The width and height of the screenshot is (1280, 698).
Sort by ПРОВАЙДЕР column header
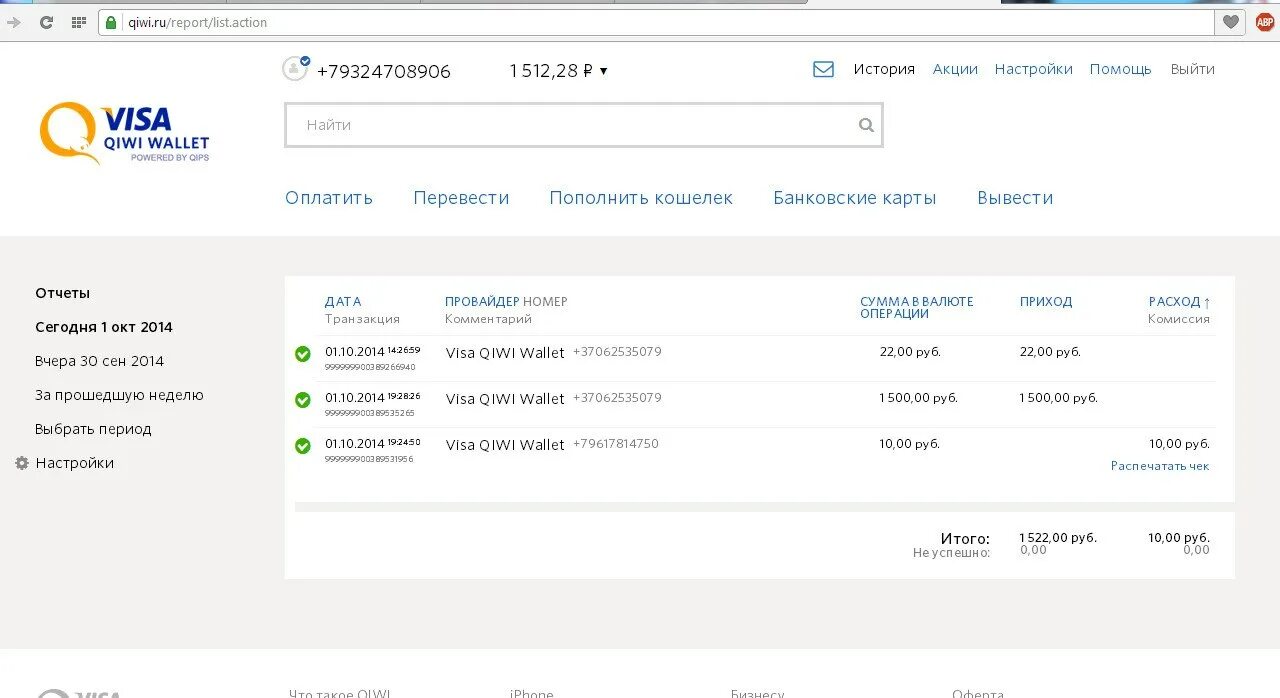coord(482,301)
